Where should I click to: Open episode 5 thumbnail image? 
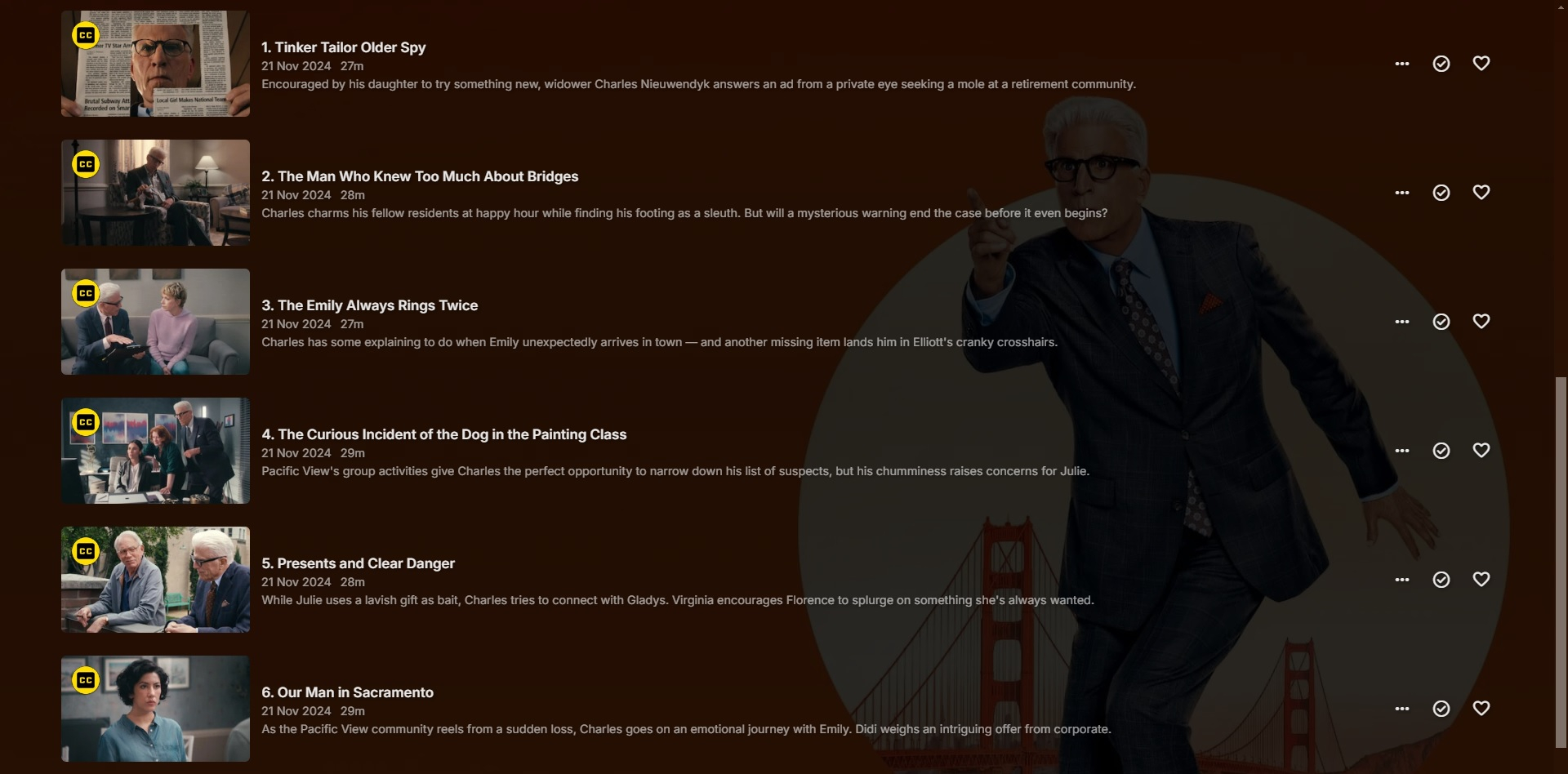155,580
